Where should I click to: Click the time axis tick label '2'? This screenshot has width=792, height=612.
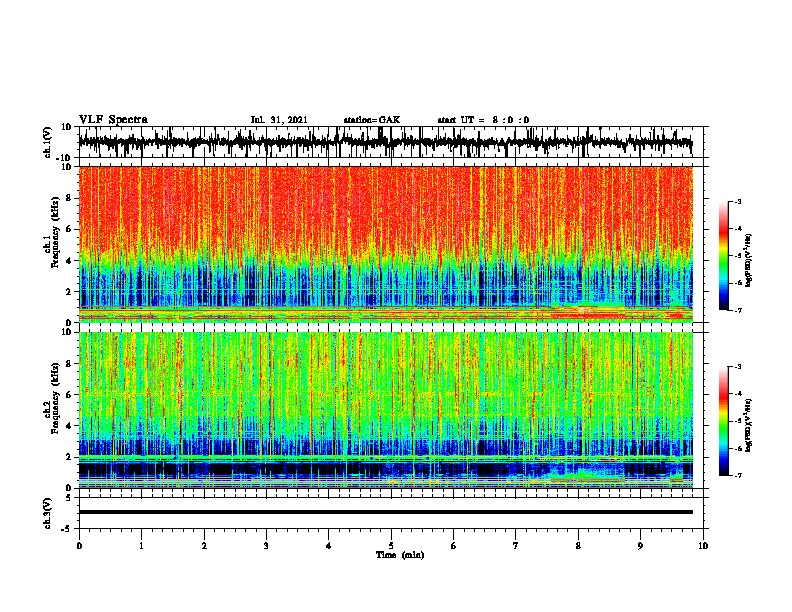click(x=204, y=546)
